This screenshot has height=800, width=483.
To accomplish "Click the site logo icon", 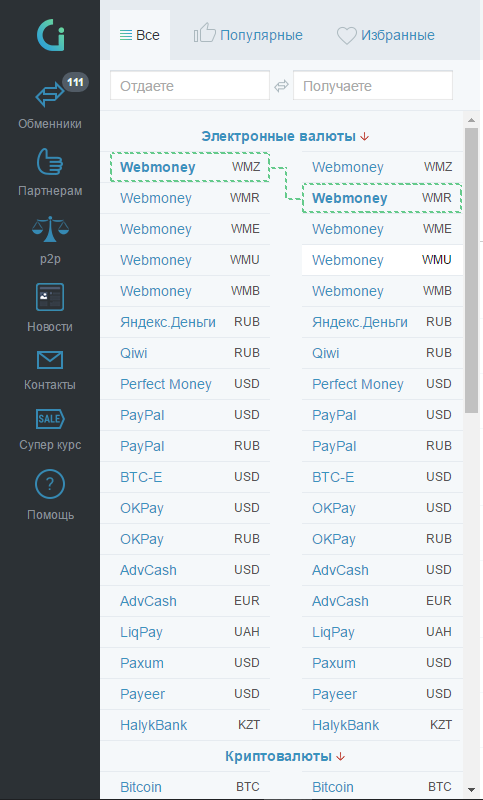I will pyautogui.click(x=50, y=35).
